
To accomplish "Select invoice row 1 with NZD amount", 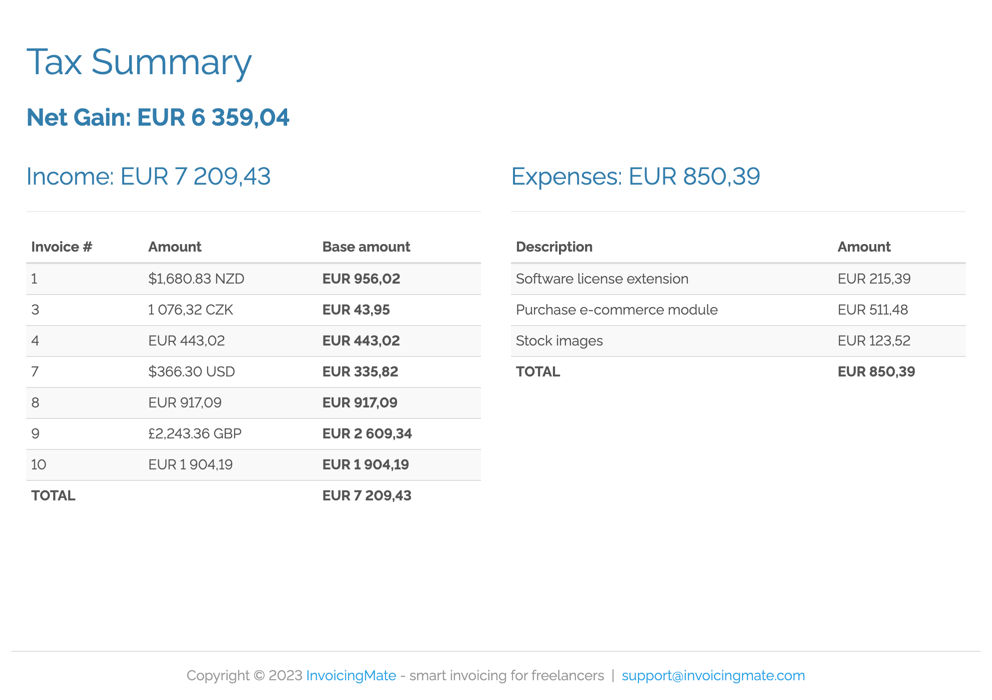I will 196,278.
